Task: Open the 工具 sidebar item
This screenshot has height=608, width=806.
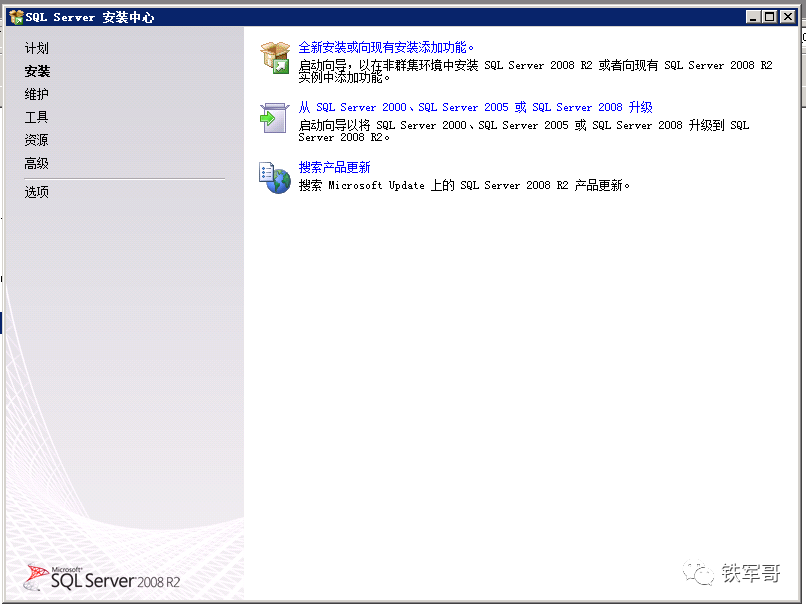Action: [x=37, y=117]
